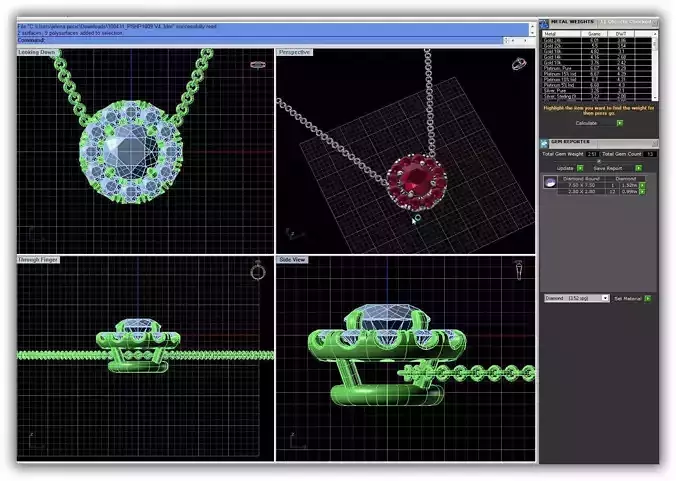Click ring orientation icon in Looking Down viewport

(258, 65)
